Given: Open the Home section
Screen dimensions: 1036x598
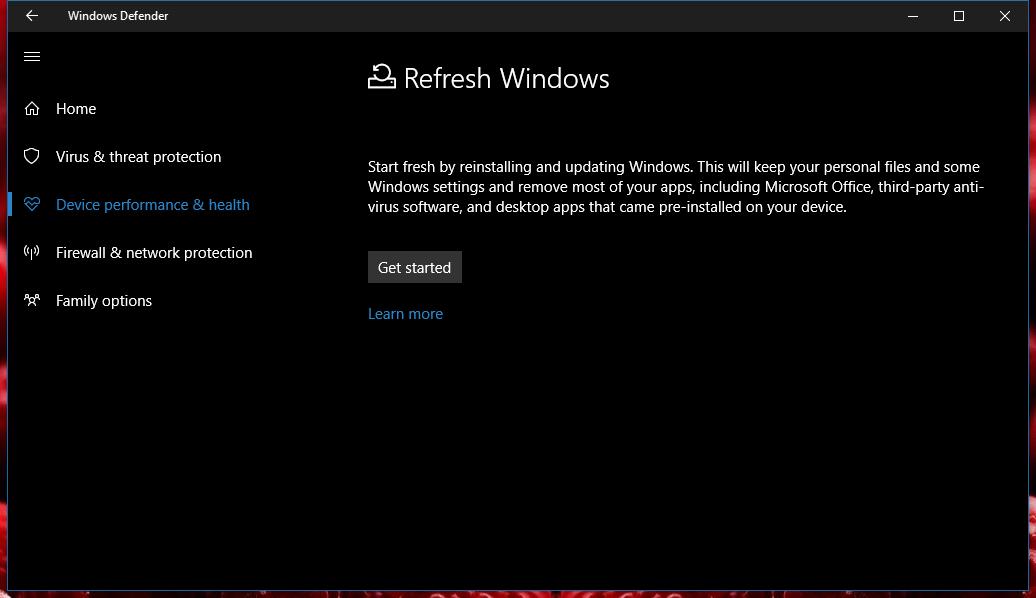Looking at the screenshot, I should (76, 108).
